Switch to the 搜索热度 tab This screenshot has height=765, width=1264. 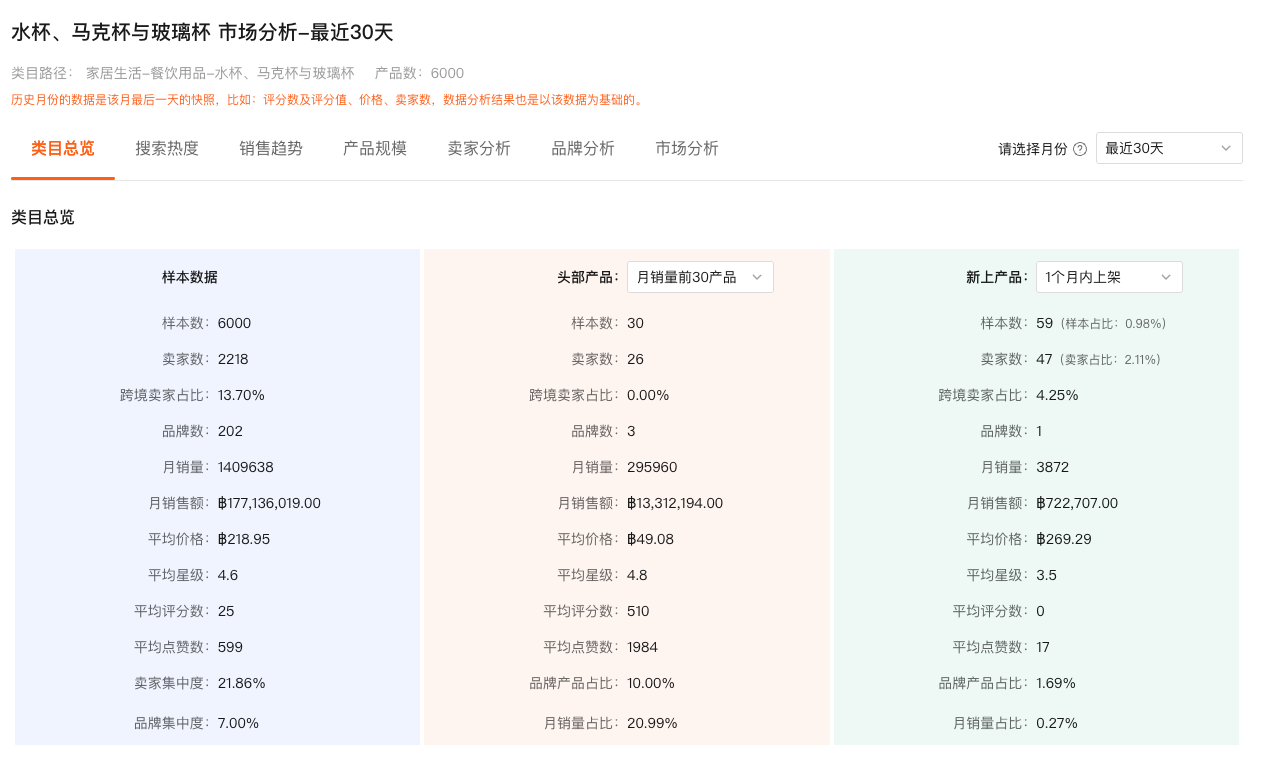coord(167,149)
